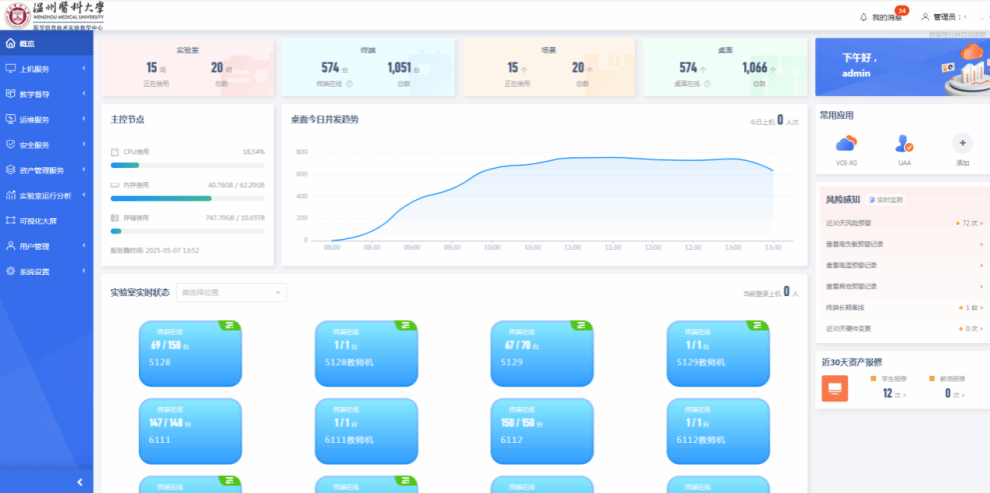Open the lab 6111 status card
Image resolution: width=990 pixels, height=493 pixels.
pos(190,431)
